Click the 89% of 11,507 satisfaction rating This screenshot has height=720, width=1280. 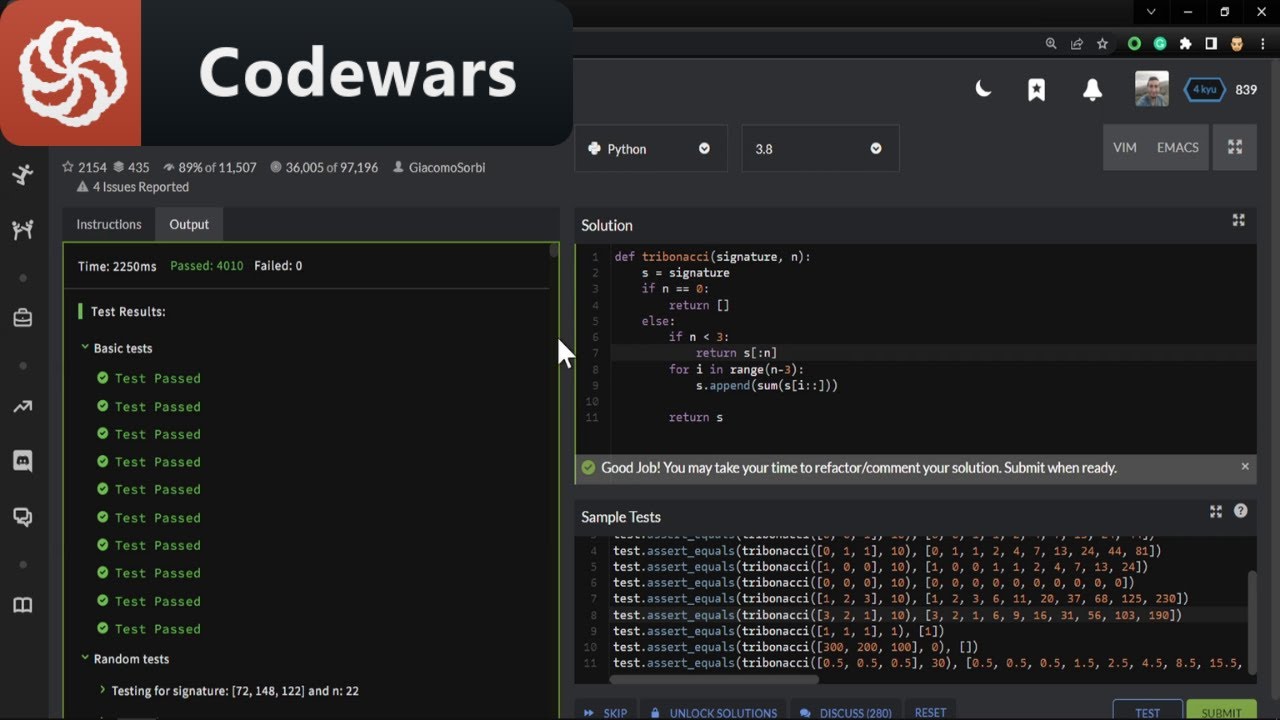pyautogui.click(x=209, y=167)
